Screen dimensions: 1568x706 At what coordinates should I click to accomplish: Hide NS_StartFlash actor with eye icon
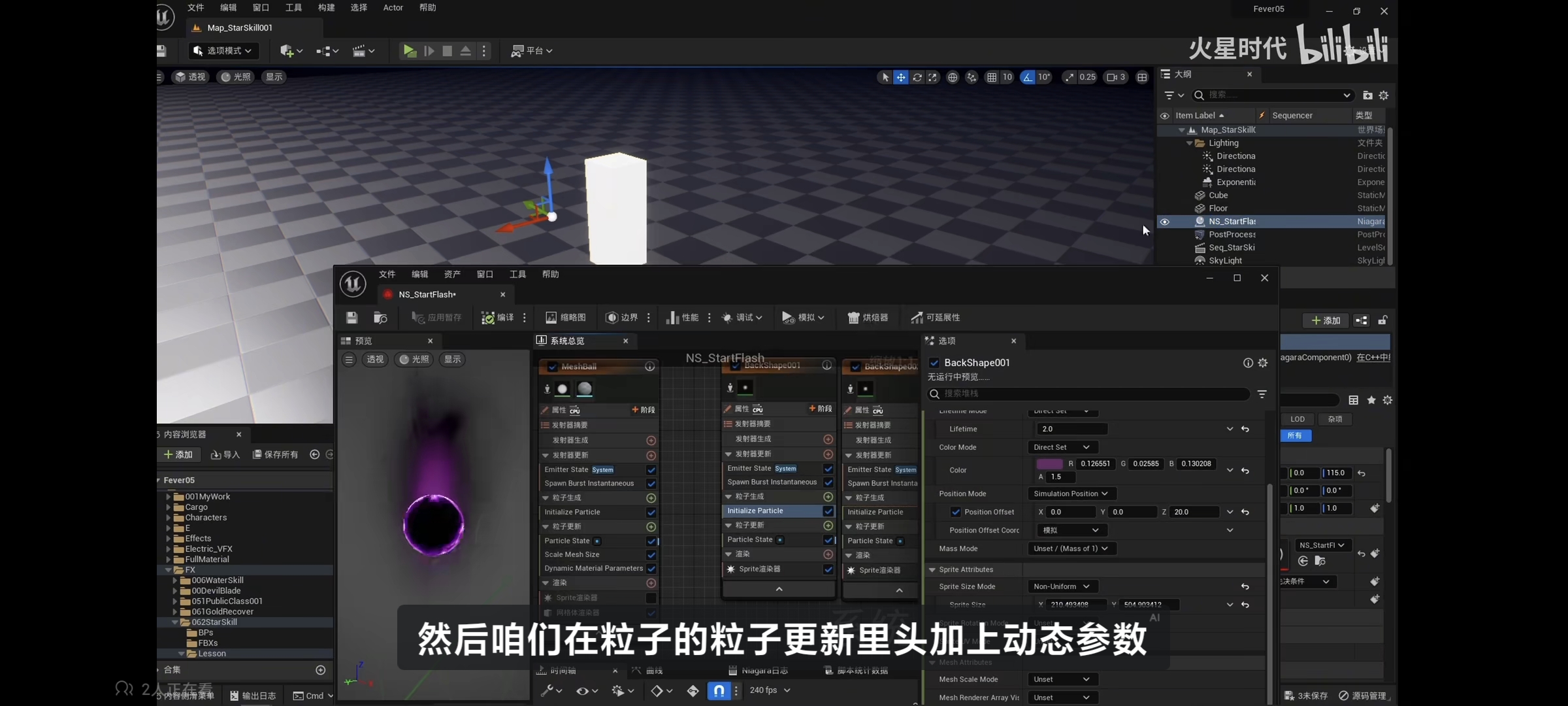click(x=1164, y=222)
